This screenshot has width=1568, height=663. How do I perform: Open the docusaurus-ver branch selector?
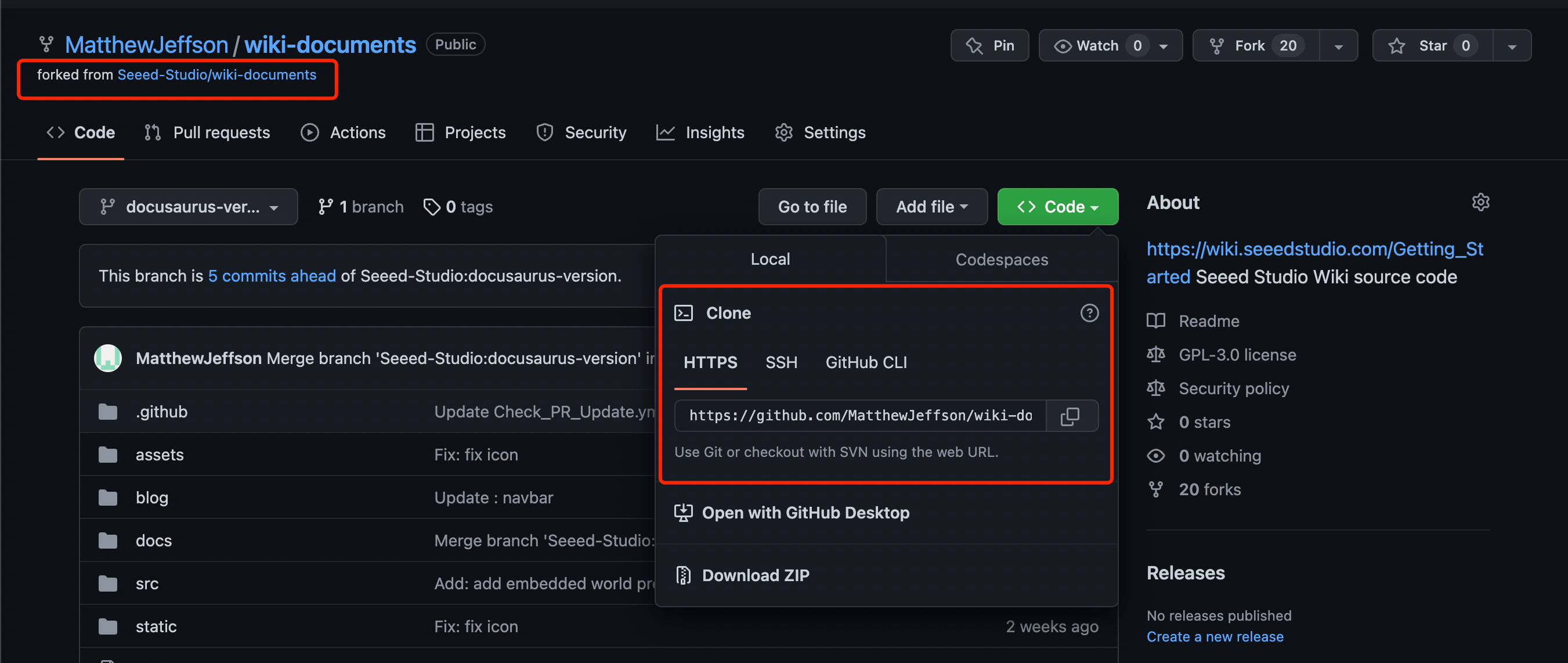point(189,207)
